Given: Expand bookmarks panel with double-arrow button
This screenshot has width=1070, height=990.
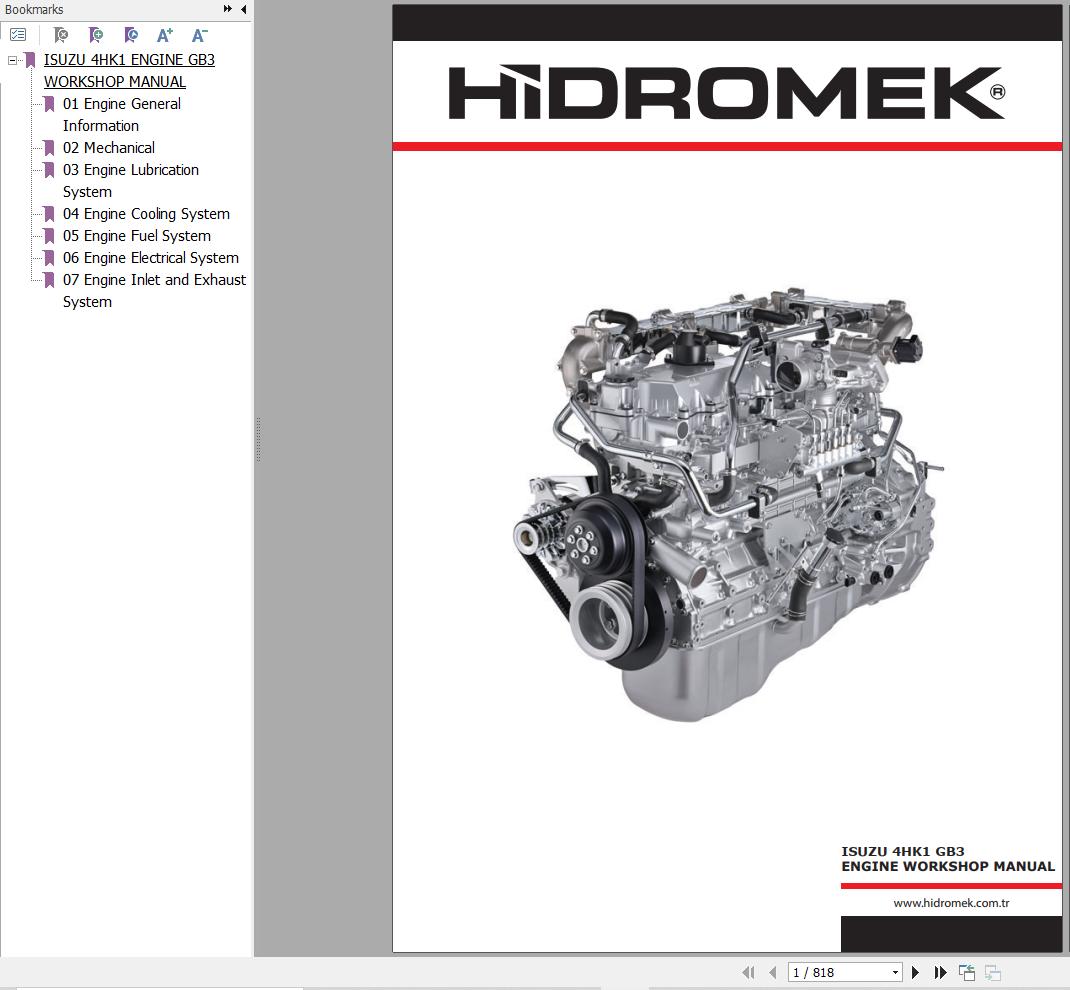Looking at the screenshot, I should click(228, 9).
